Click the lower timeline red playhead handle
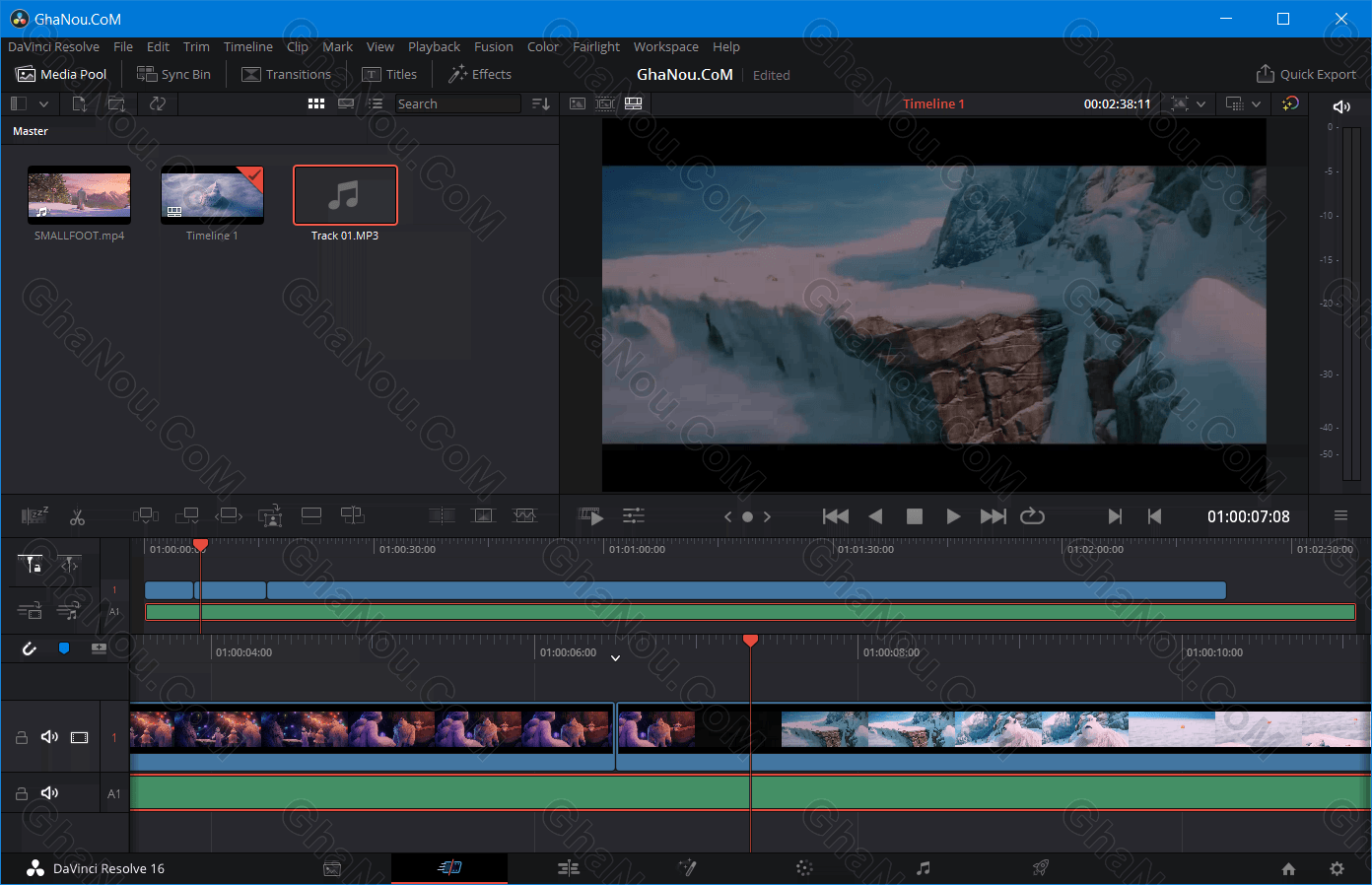Viewport: 1372px width, 885px height. [750, 641]
